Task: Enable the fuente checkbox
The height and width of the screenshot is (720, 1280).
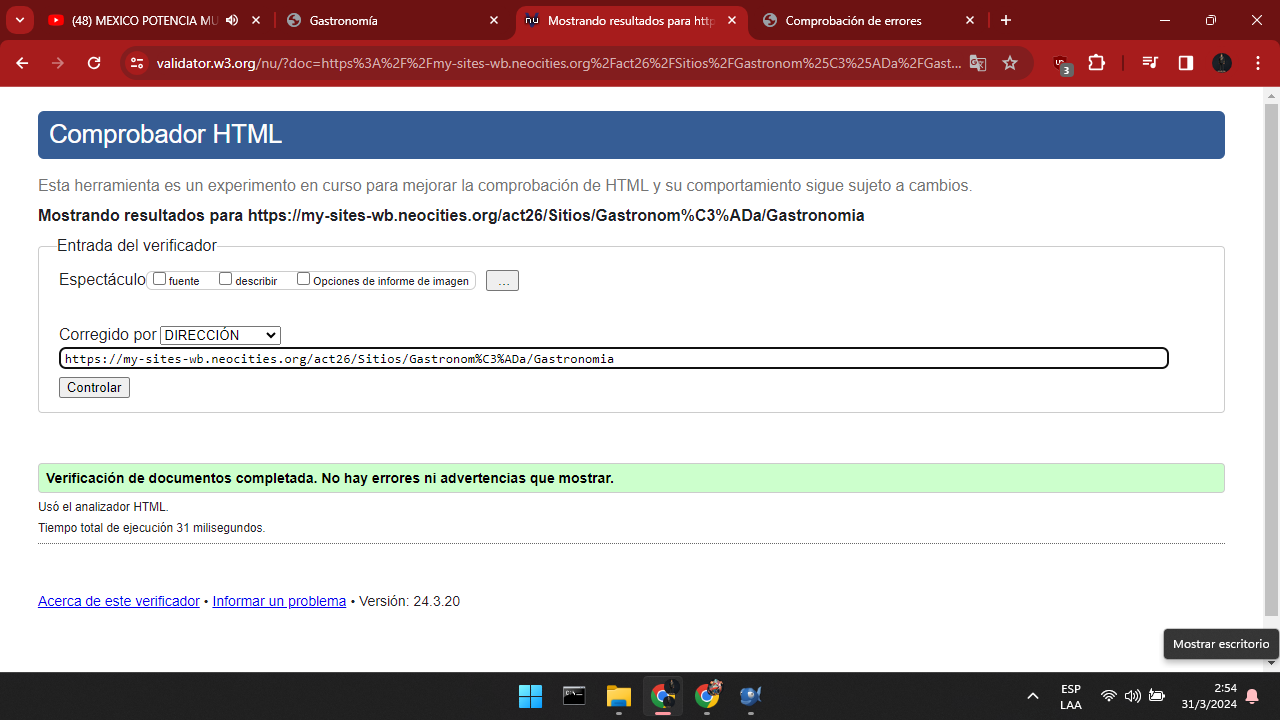Action: 159,279
